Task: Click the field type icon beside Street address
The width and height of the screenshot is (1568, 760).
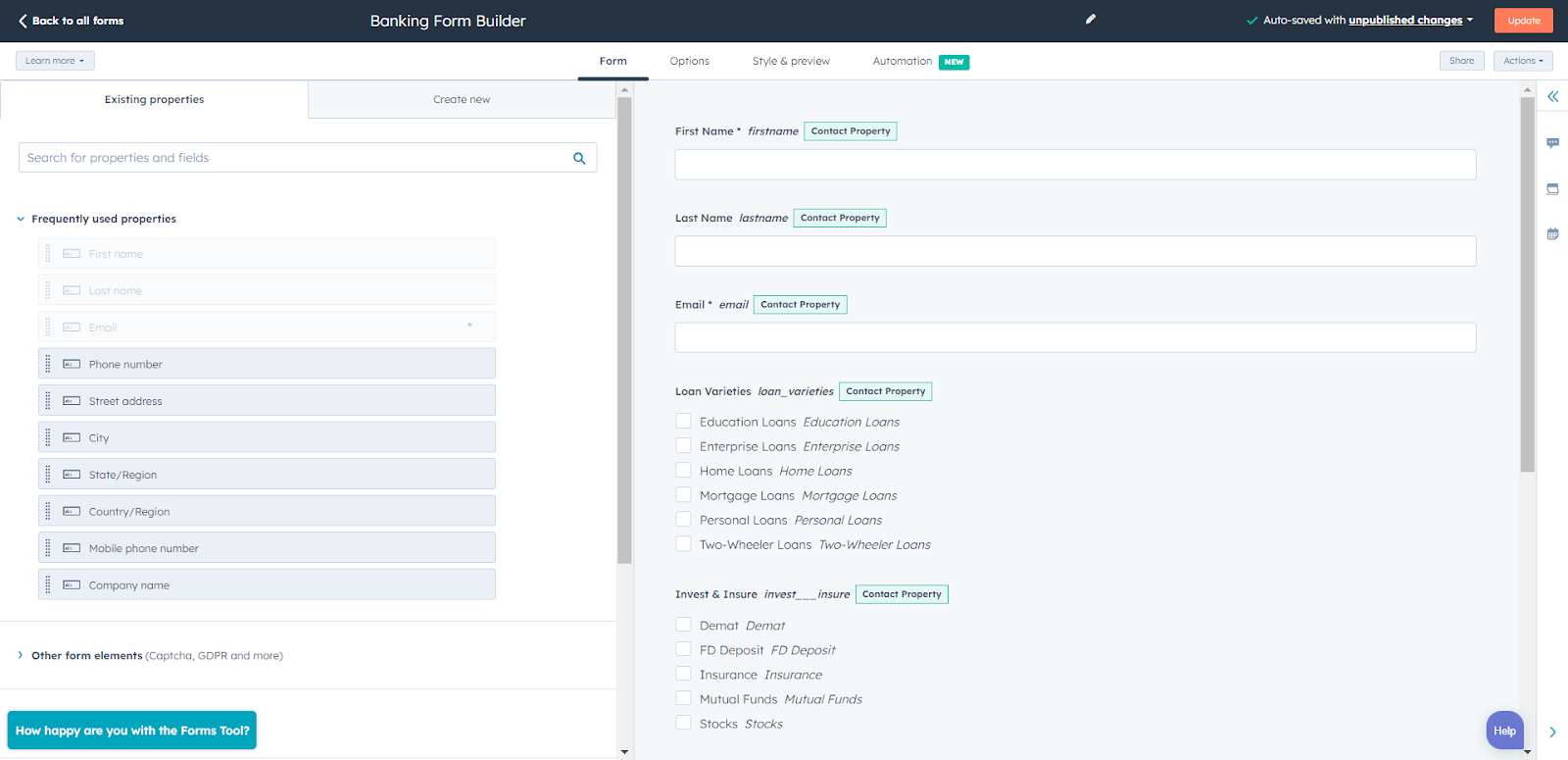Action: pyautogui.click(x=72, y=400)
